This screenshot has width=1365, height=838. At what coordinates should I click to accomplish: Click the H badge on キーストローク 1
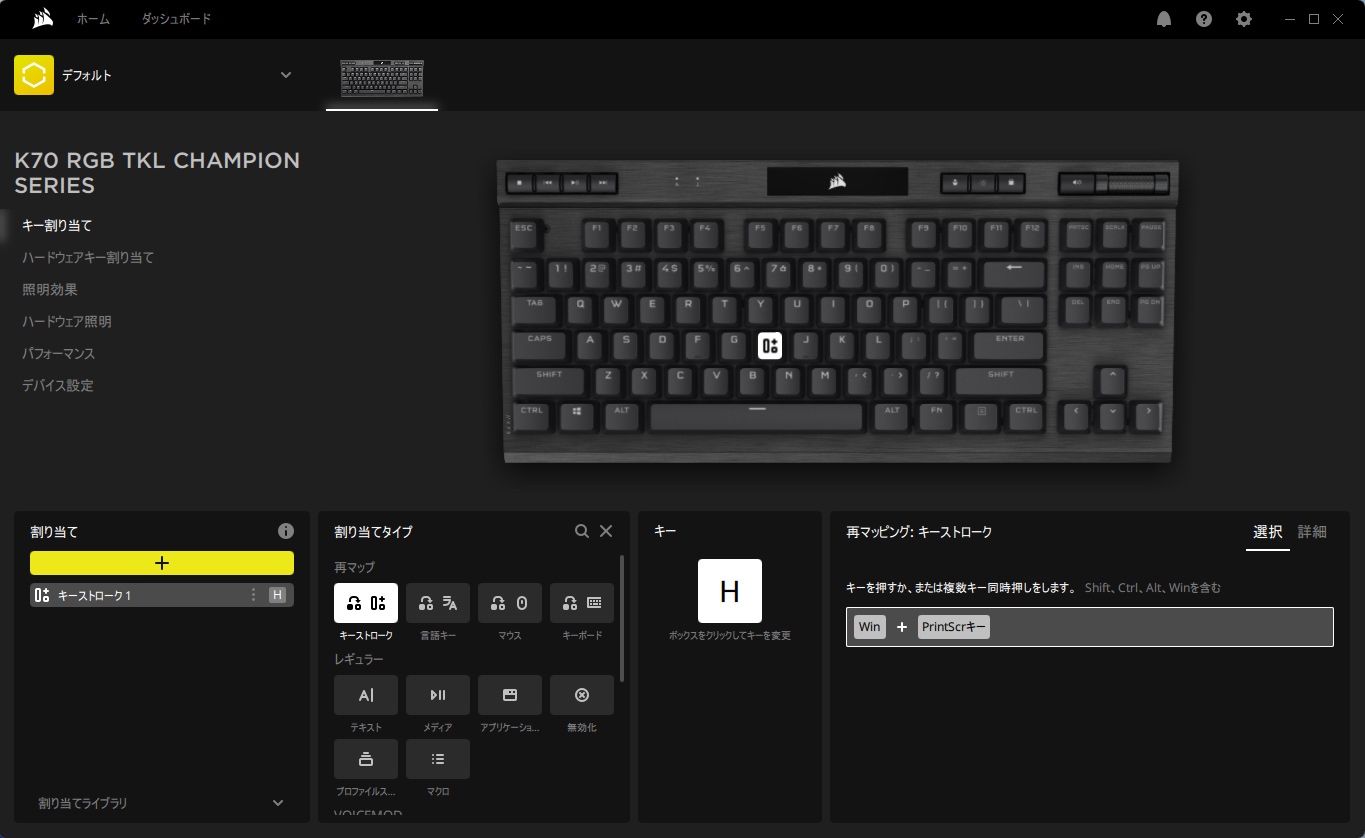[x=278, y=595]
